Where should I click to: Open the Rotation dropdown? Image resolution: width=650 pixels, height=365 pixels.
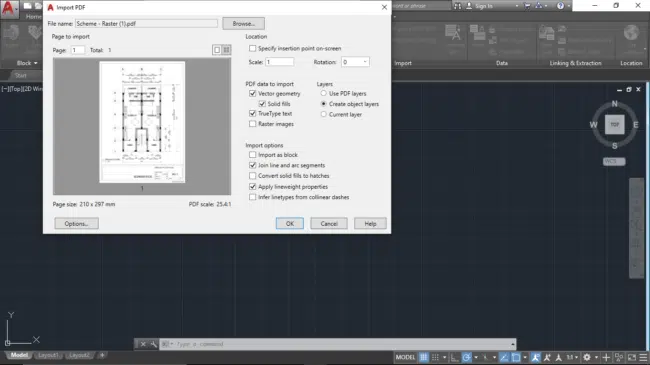pos(355,62)
